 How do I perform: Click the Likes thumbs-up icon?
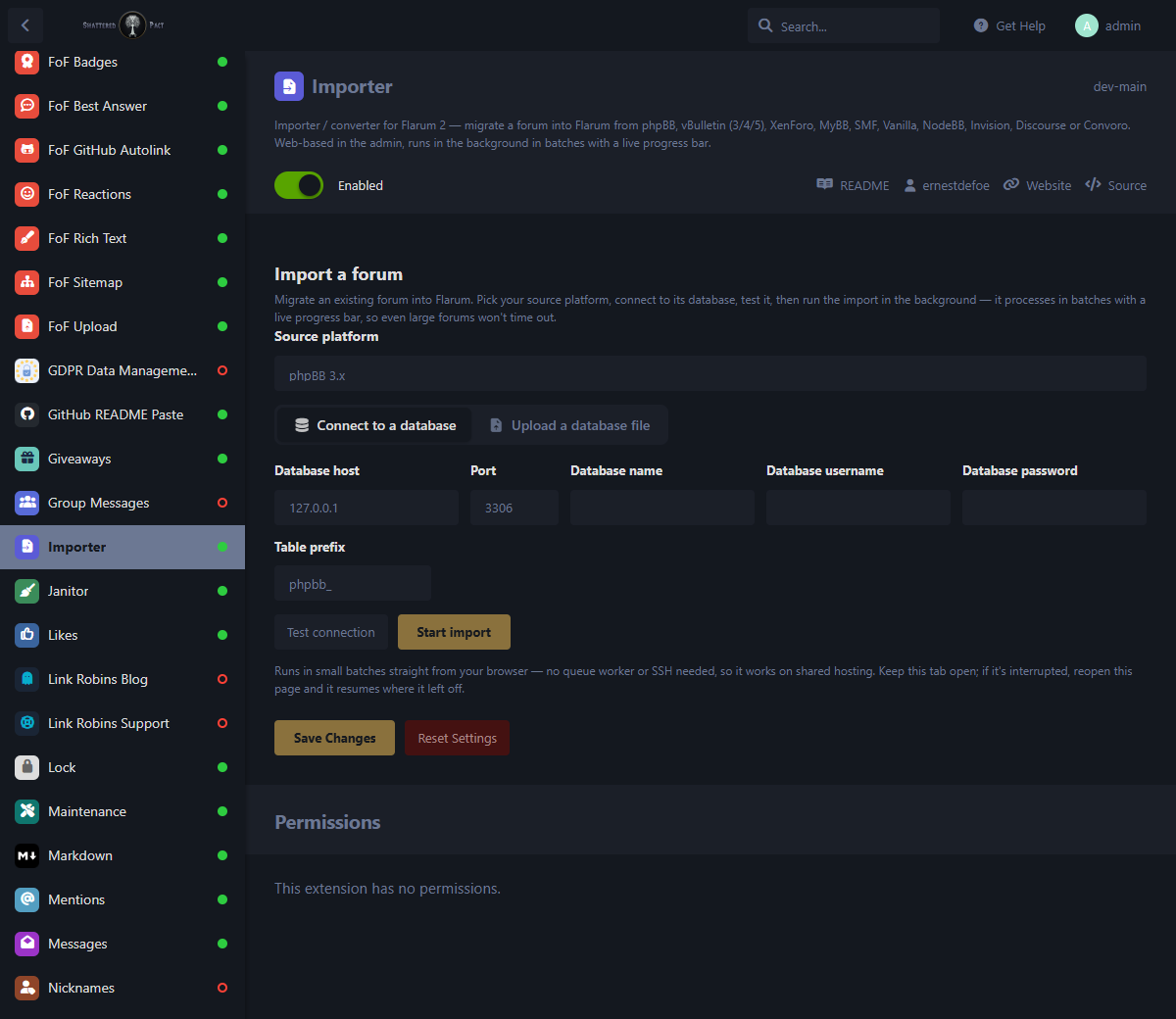point(27,635)
